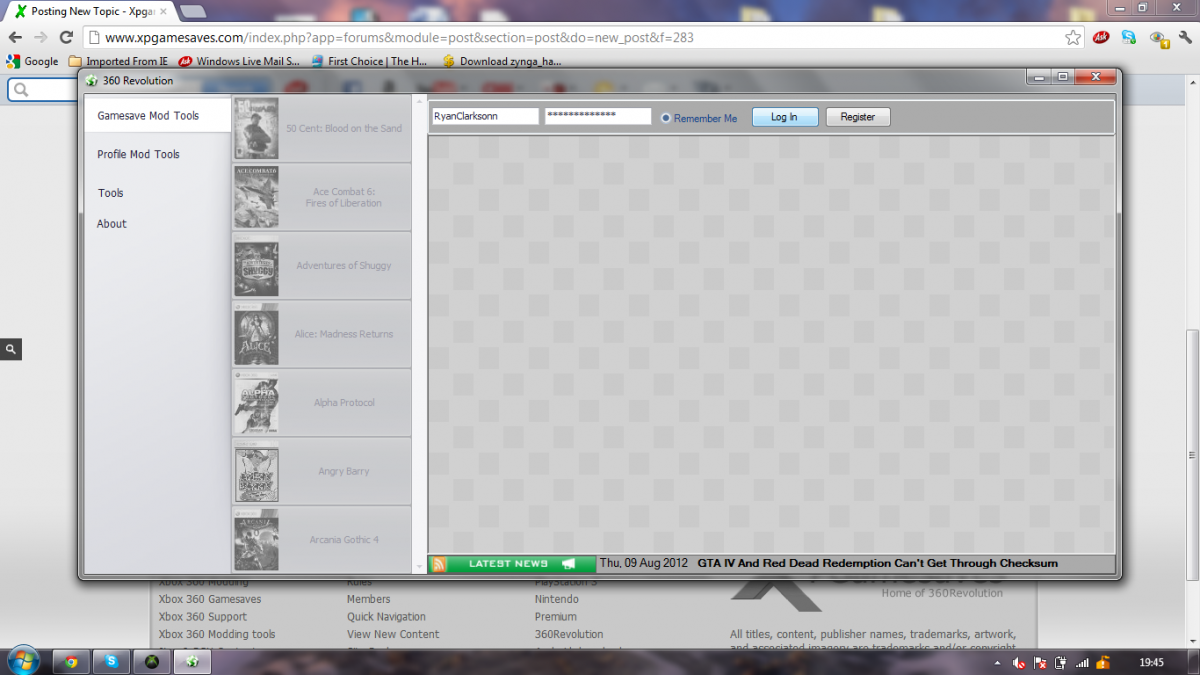This screenshot has height=675, width=1200.
Task: Click the magnifier icon on the left page edge
Action: [11, 349]
